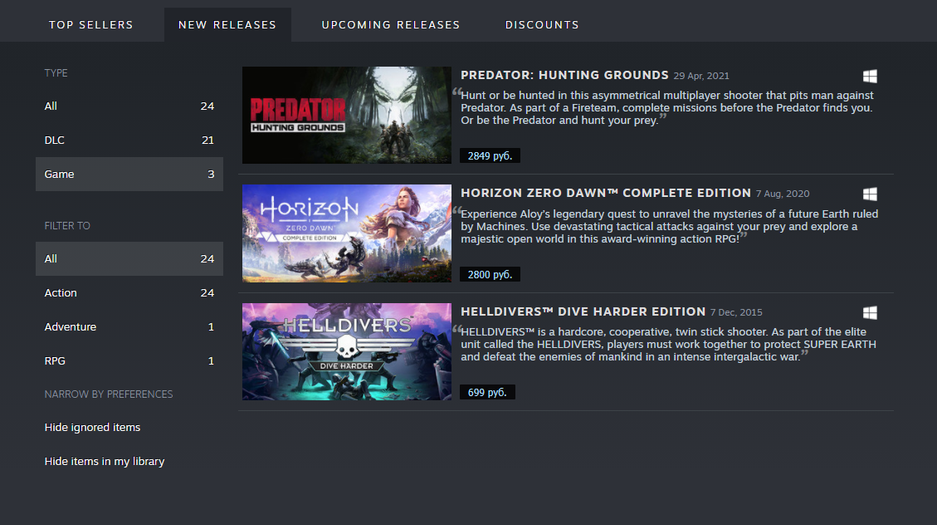
Task: Filter to RPG genre
Action: pyautogui.click(x=129, y=361)
